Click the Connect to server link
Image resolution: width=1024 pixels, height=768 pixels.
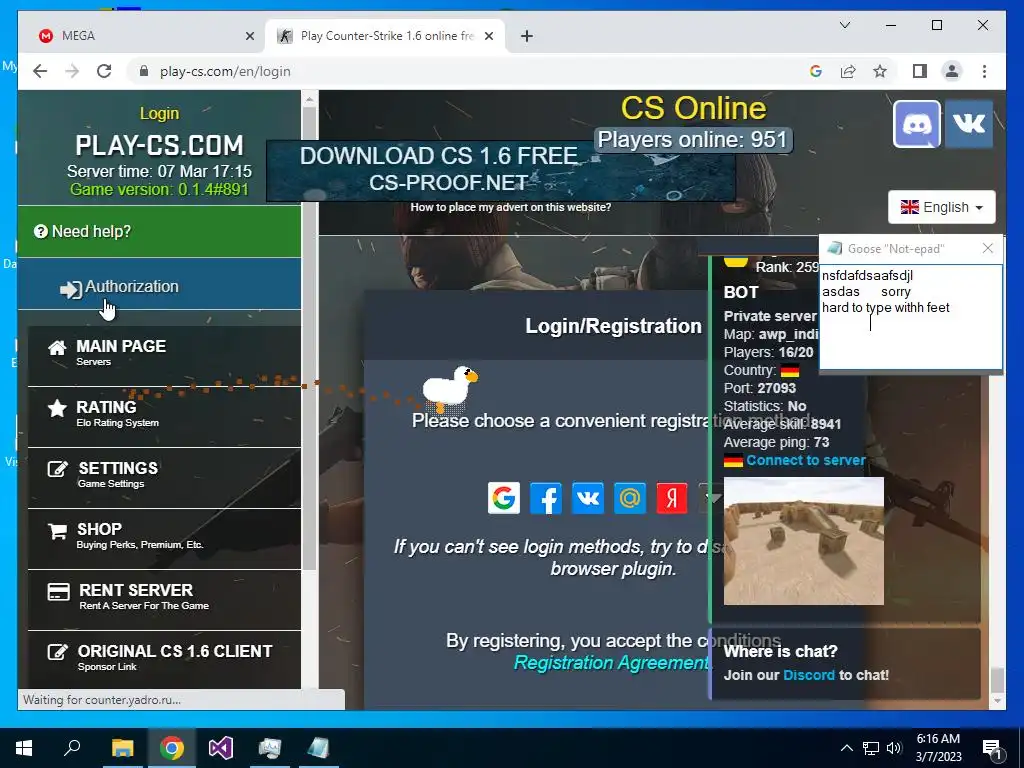coord(805,460)
